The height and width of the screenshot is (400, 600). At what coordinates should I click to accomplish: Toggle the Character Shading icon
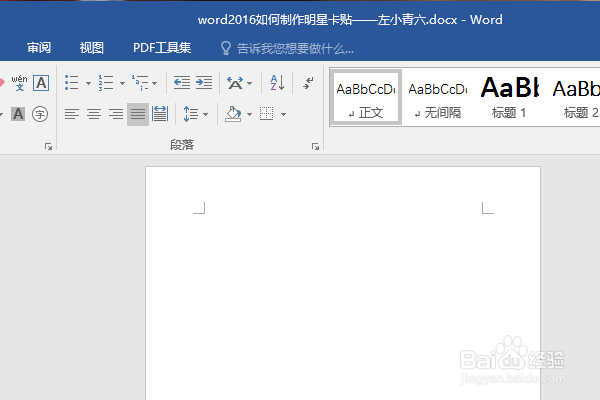pos(18,114)
